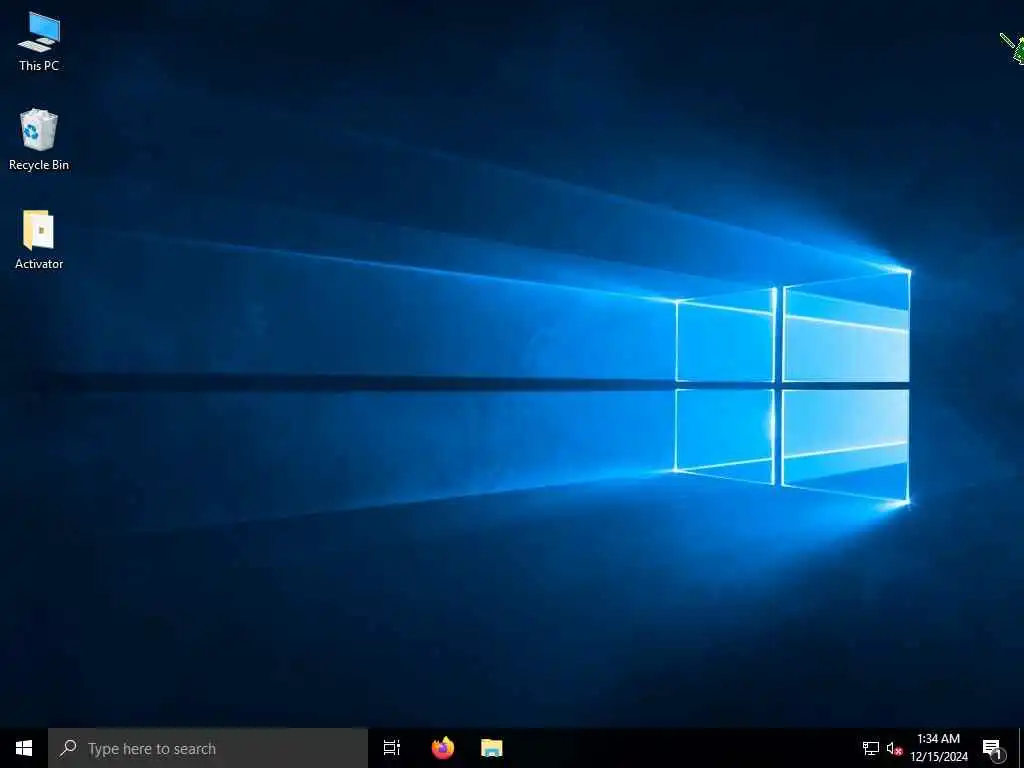Click the muted volume tray icon
The height and width of the screenshot is (768, 1024).
(894, 748)
